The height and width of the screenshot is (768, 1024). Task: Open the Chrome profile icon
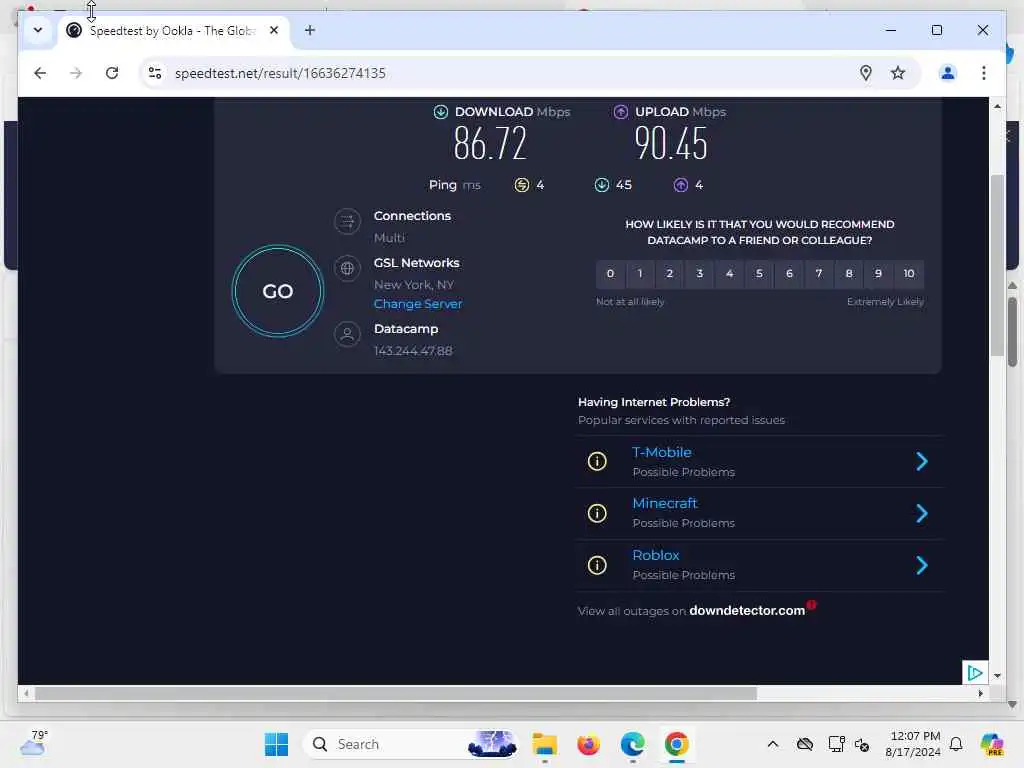pos(948,73)
